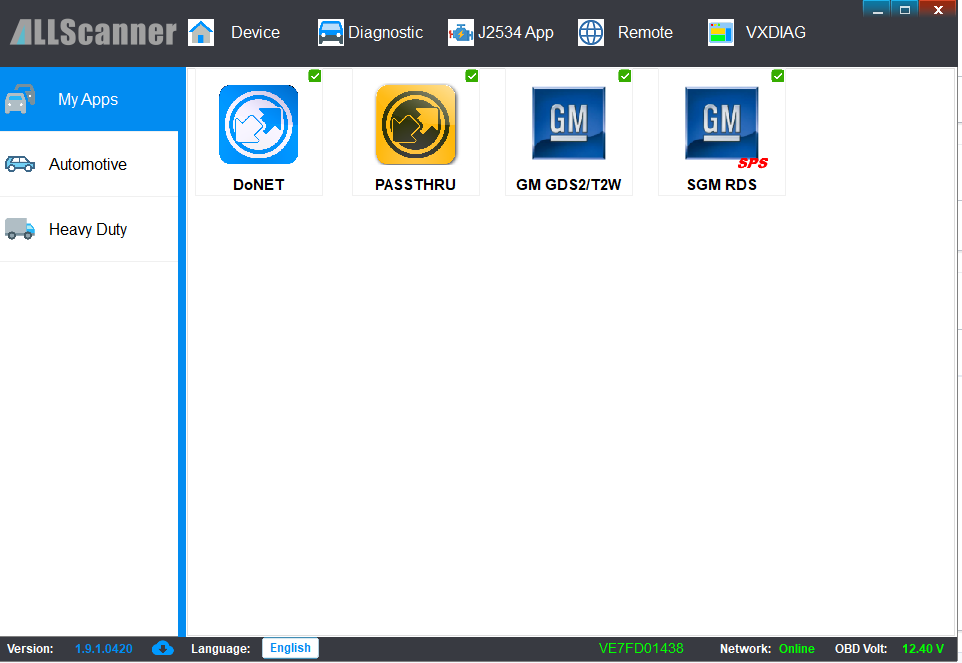Toggle the DoNET green checkbox

315,76
